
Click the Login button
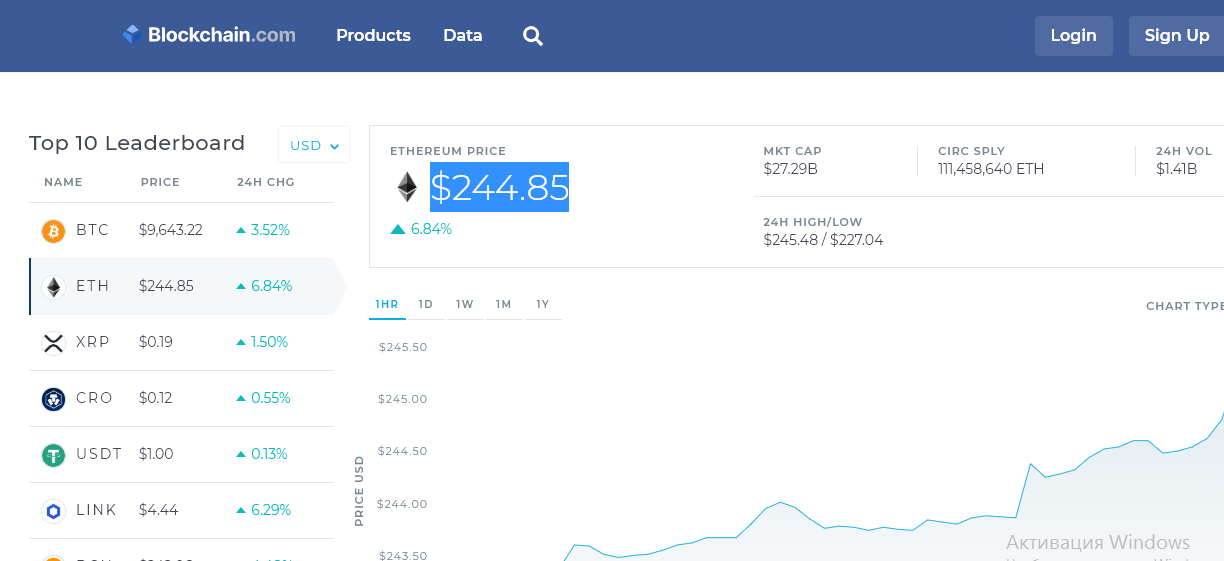[1074, 36]
